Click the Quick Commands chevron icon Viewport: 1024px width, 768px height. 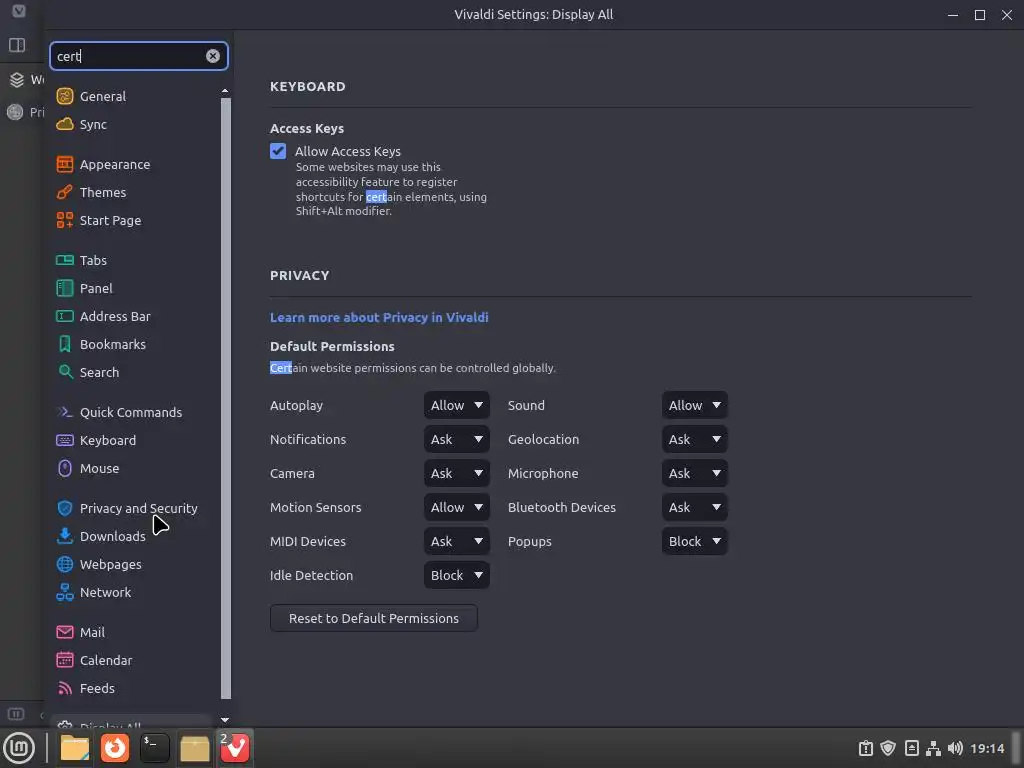click(x=65, y=412)
